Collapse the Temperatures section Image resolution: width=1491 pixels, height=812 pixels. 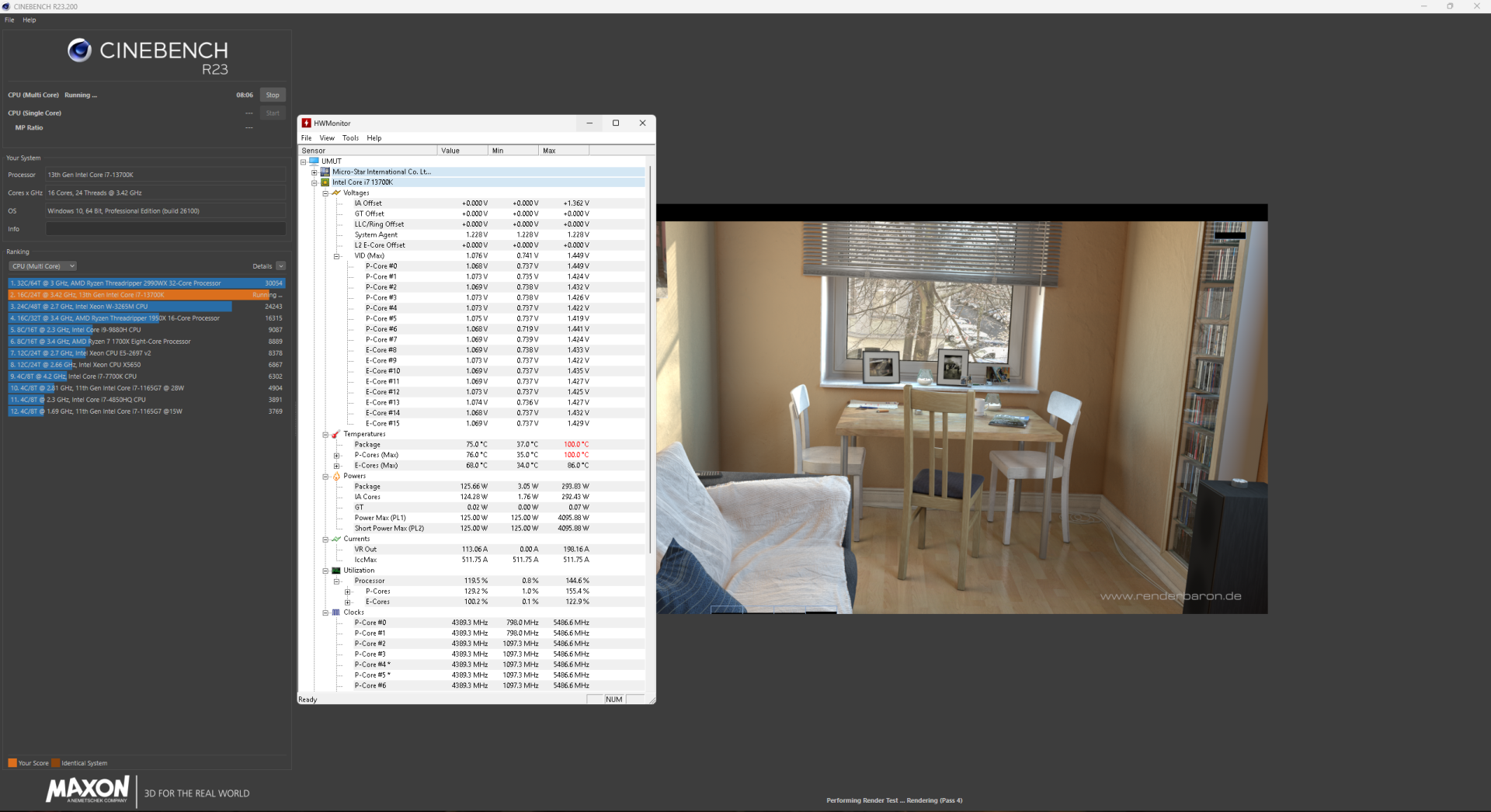pos(325,434)
